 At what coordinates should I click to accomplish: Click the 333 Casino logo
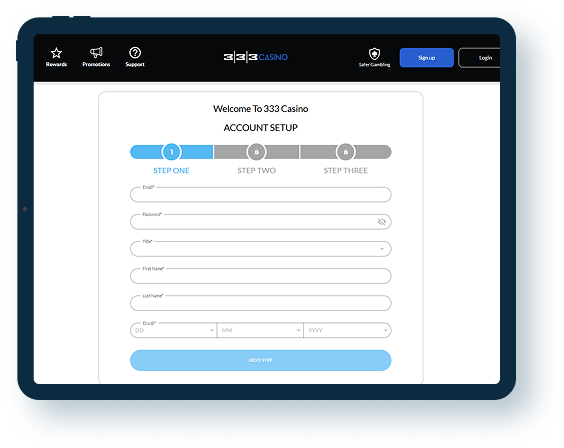[x=256, y=57]
